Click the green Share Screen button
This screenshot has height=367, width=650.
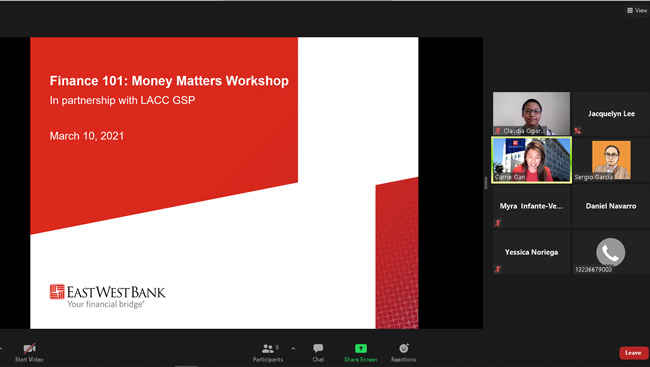click(x=360, y=353)
